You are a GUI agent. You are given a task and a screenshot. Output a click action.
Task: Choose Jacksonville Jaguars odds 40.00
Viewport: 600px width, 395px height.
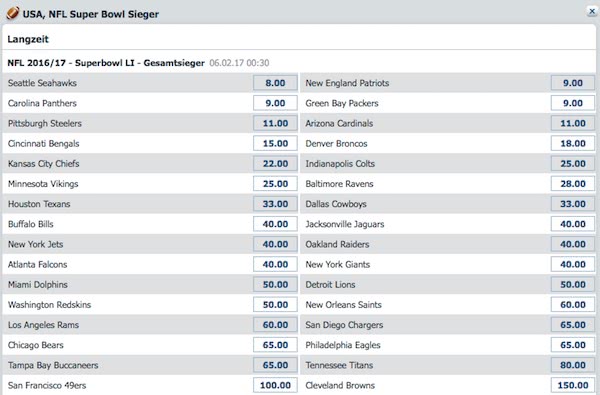[573, 224]
